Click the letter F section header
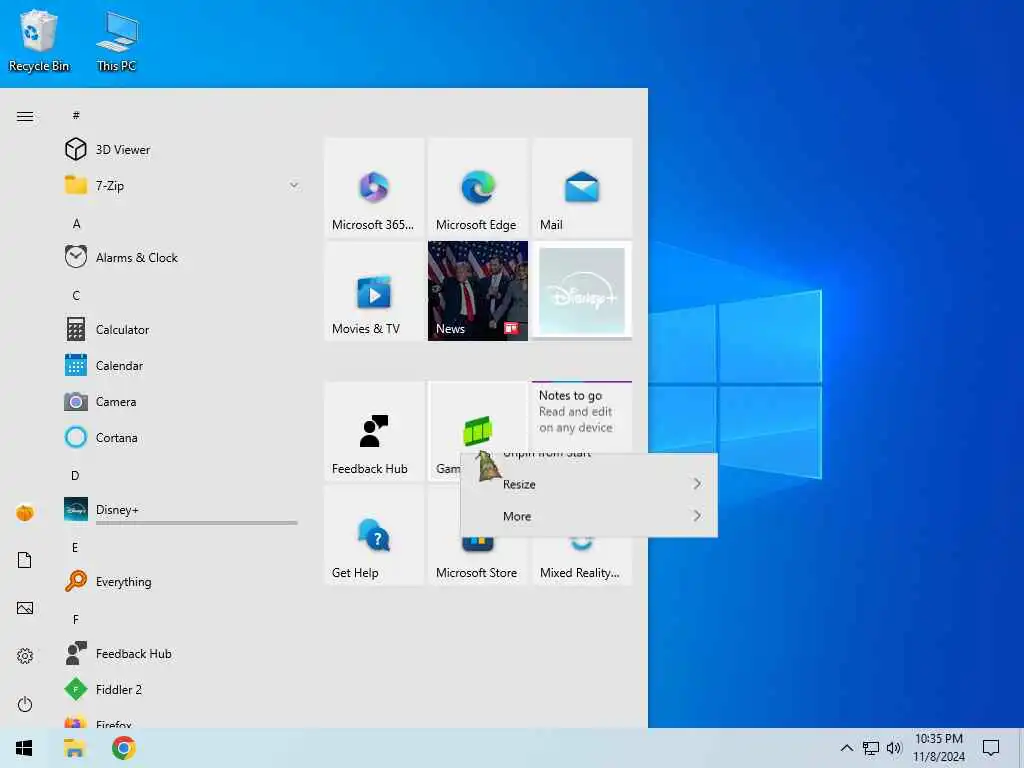Viewport: 1024px width, 768px height. coord(76,619)
